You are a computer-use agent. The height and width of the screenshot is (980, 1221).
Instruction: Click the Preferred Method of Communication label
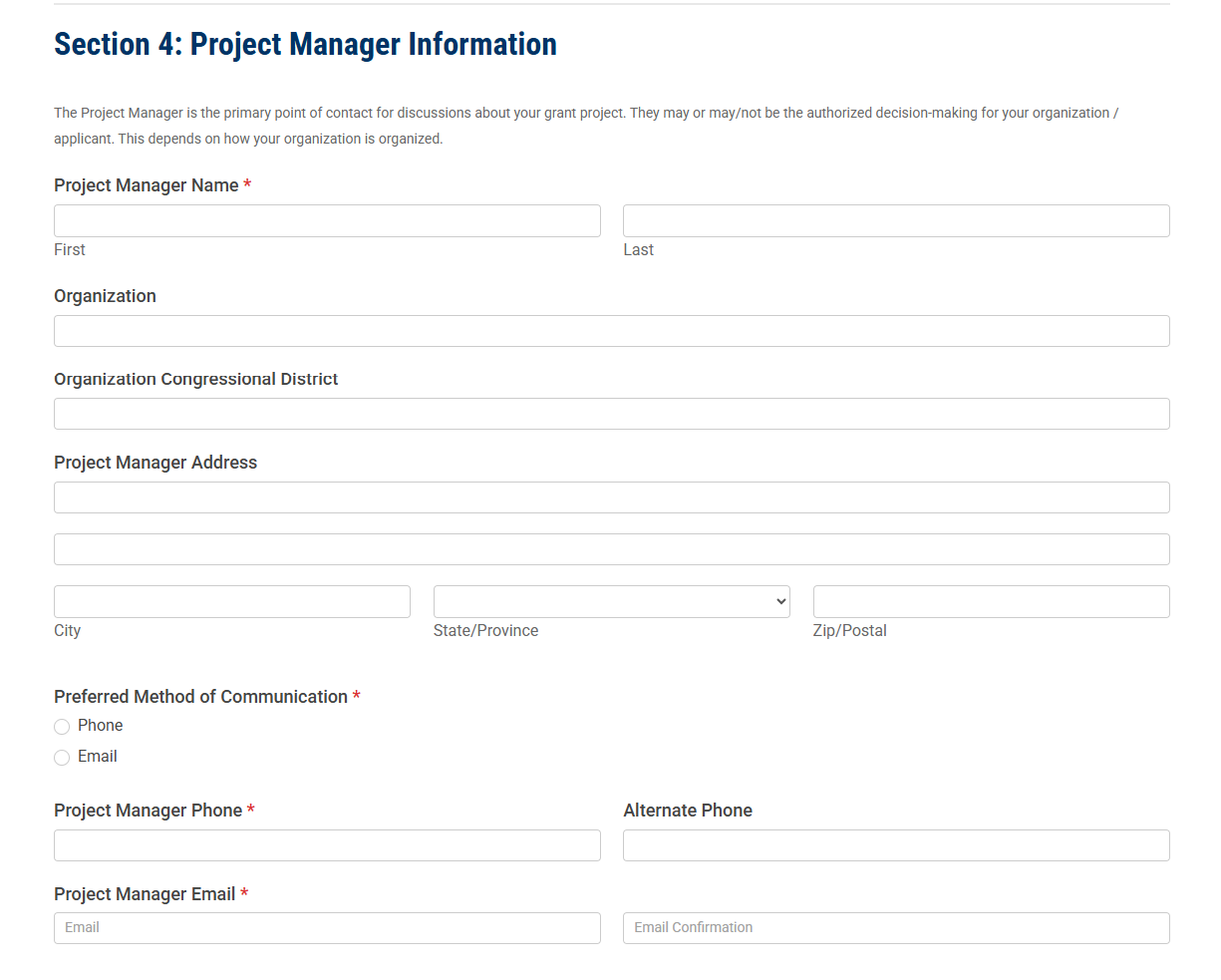coord(200,697)
